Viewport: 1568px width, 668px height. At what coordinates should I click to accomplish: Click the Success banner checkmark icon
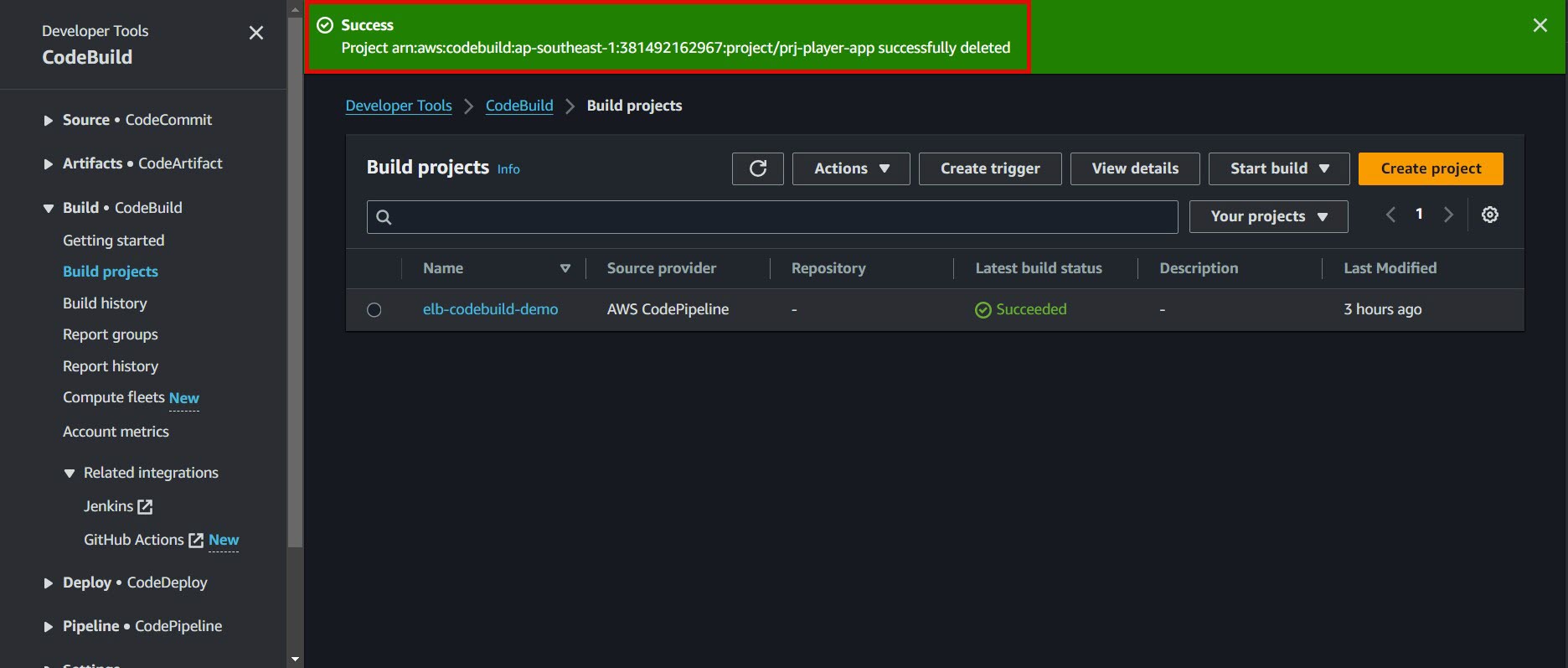tap(325, 25)
